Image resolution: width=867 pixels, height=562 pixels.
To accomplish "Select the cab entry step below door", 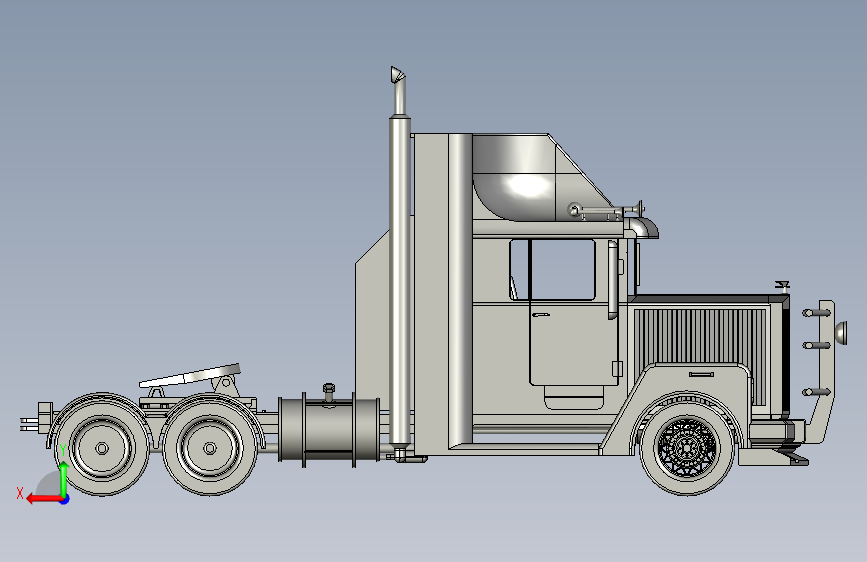I will (574, 397).
